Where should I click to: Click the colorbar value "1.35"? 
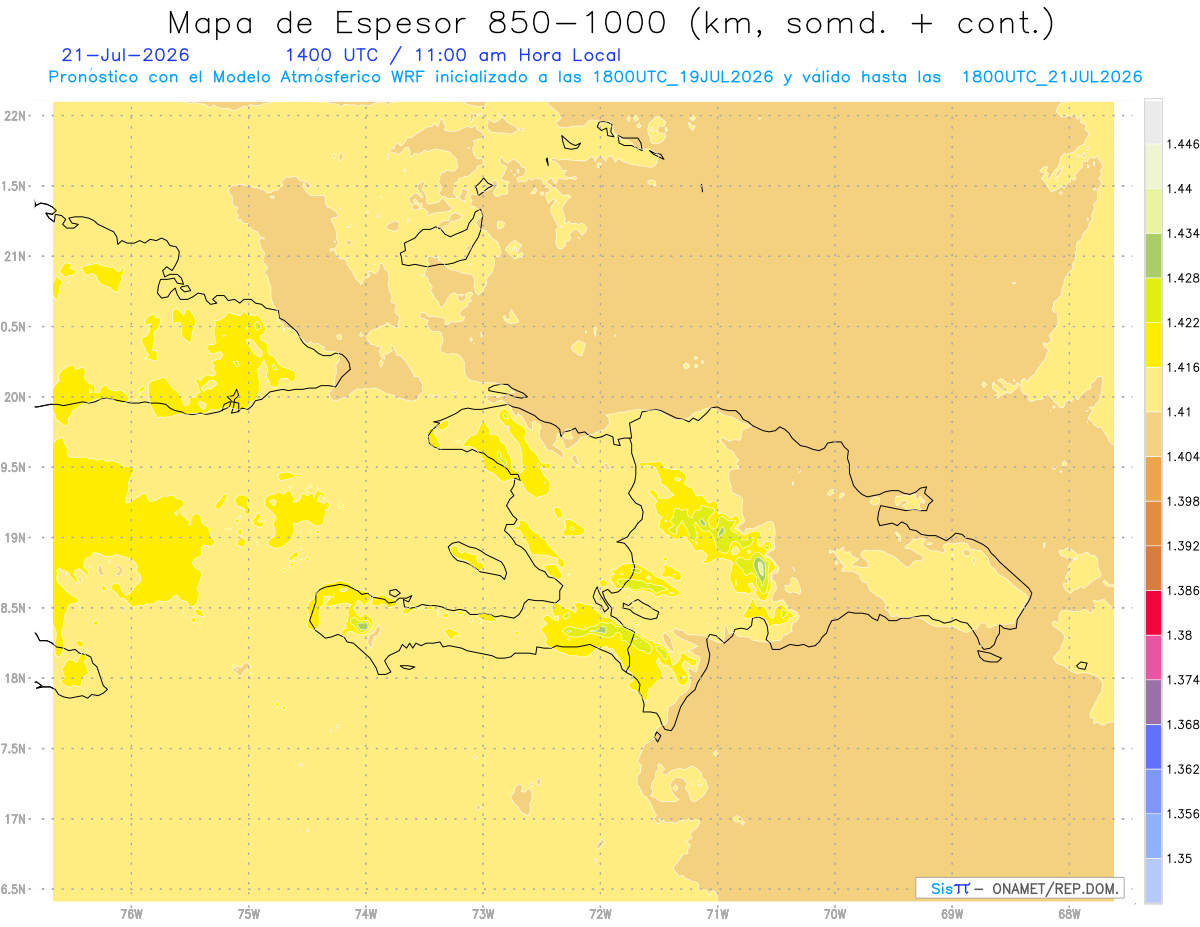tap(1180, 858)
